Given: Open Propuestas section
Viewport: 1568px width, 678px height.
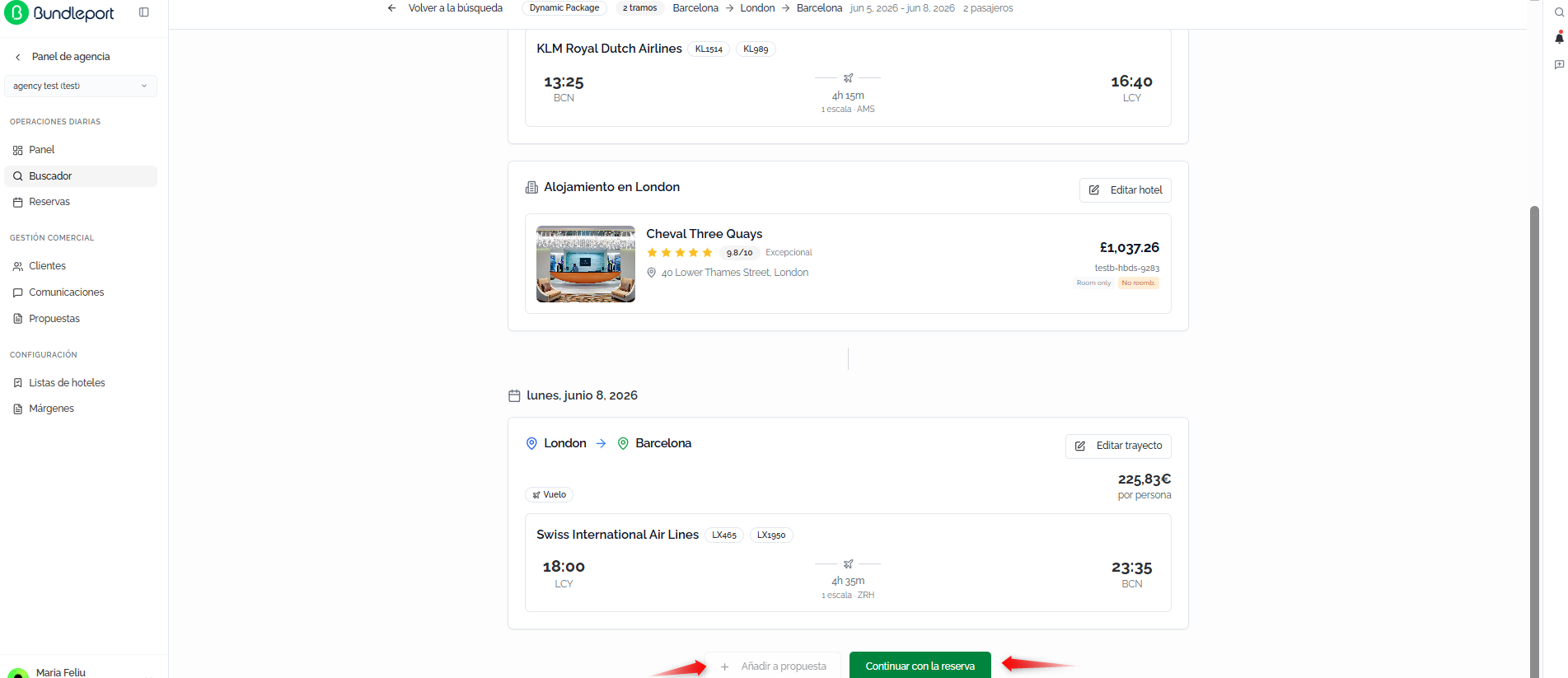Looking at the screenshot, I should point(81,319).
